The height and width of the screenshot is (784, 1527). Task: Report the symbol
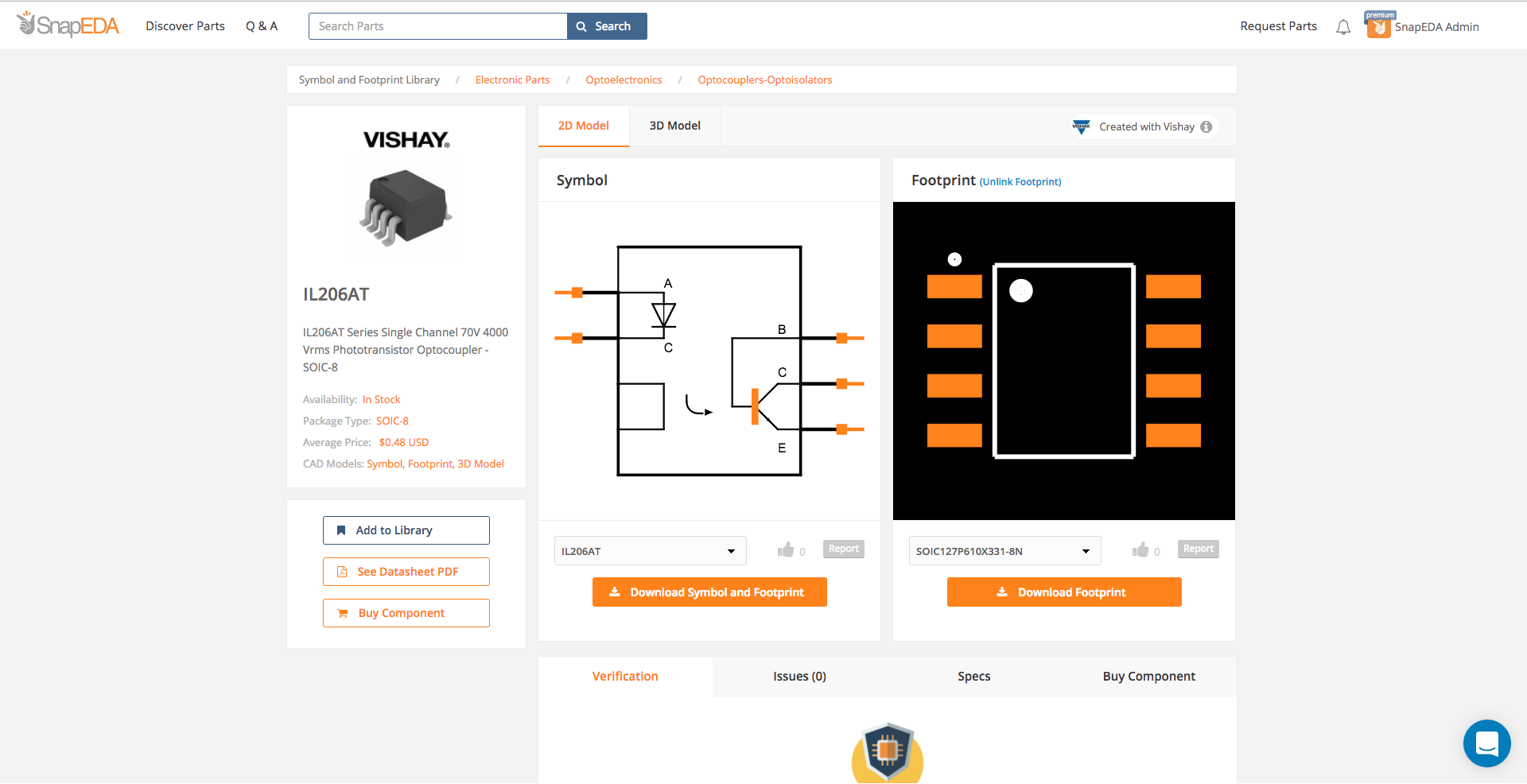tap(844, 549)
